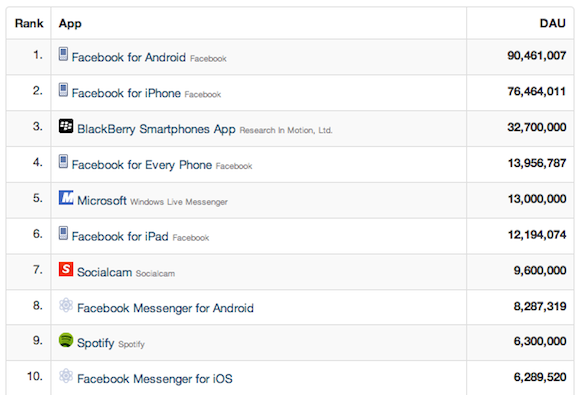This screenshot has height=395, width=580.
Task: Click the Facebook Messenger for iOS atom icon
Action: (x=66, y=376)
